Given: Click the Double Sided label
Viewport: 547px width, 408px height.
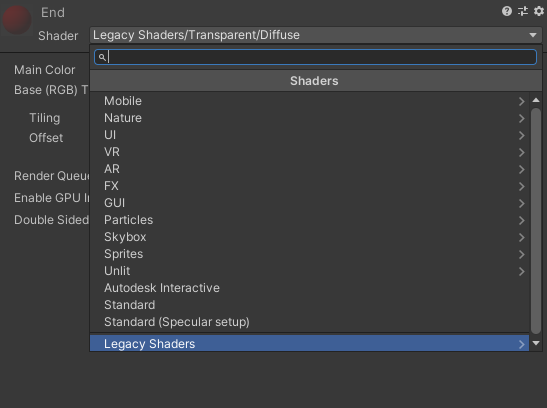Looking at the screenshot, I should 51,220.
